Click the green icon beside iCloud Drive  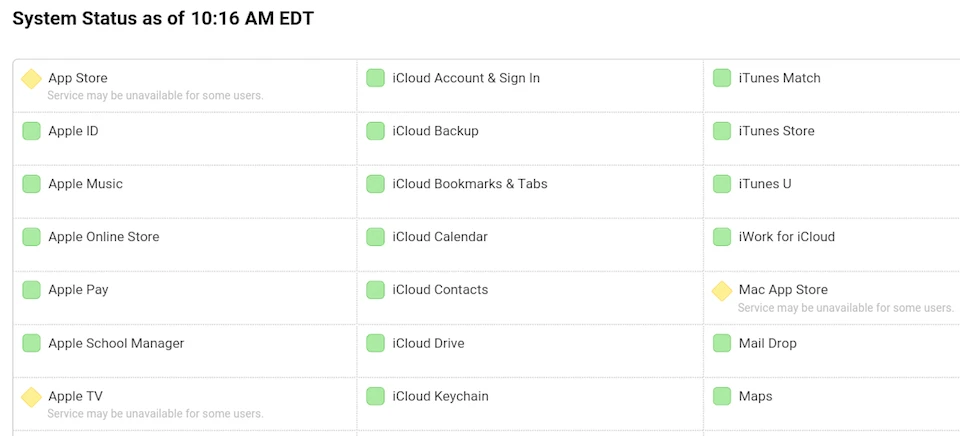pos(375,343)
